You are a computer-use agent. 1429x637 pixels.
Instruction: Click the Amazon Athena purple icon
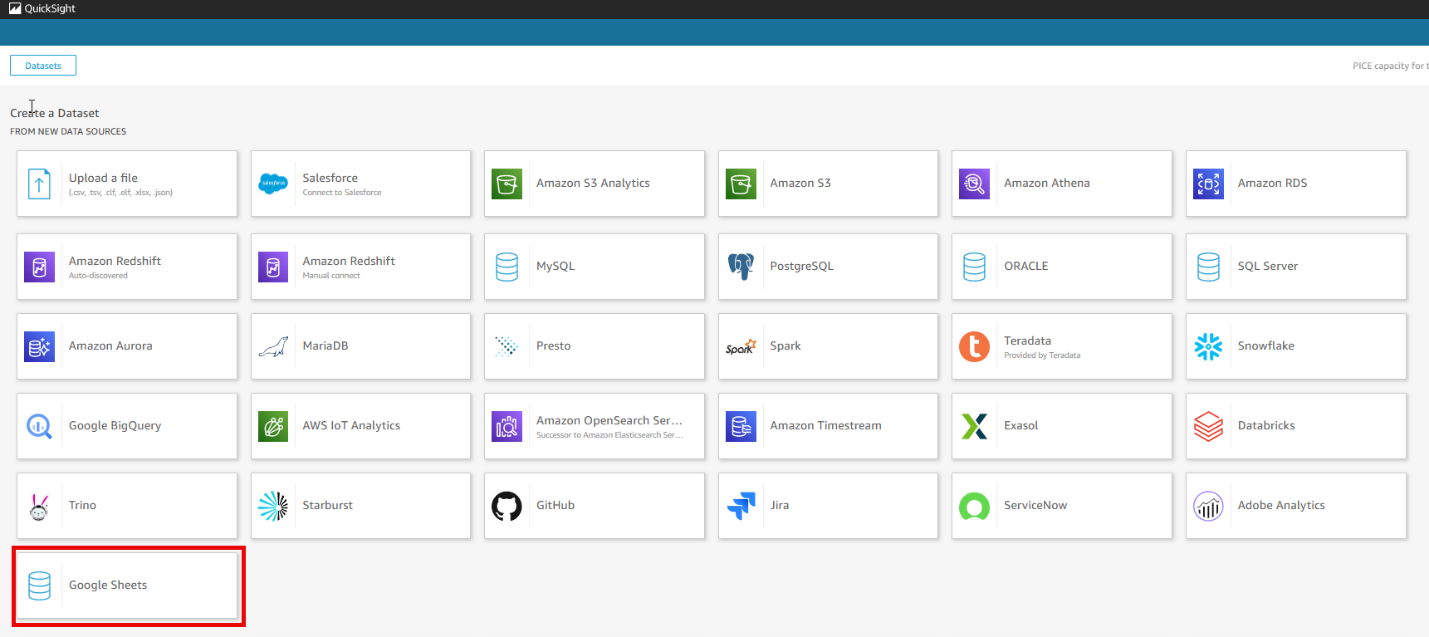tap(974, 184)
